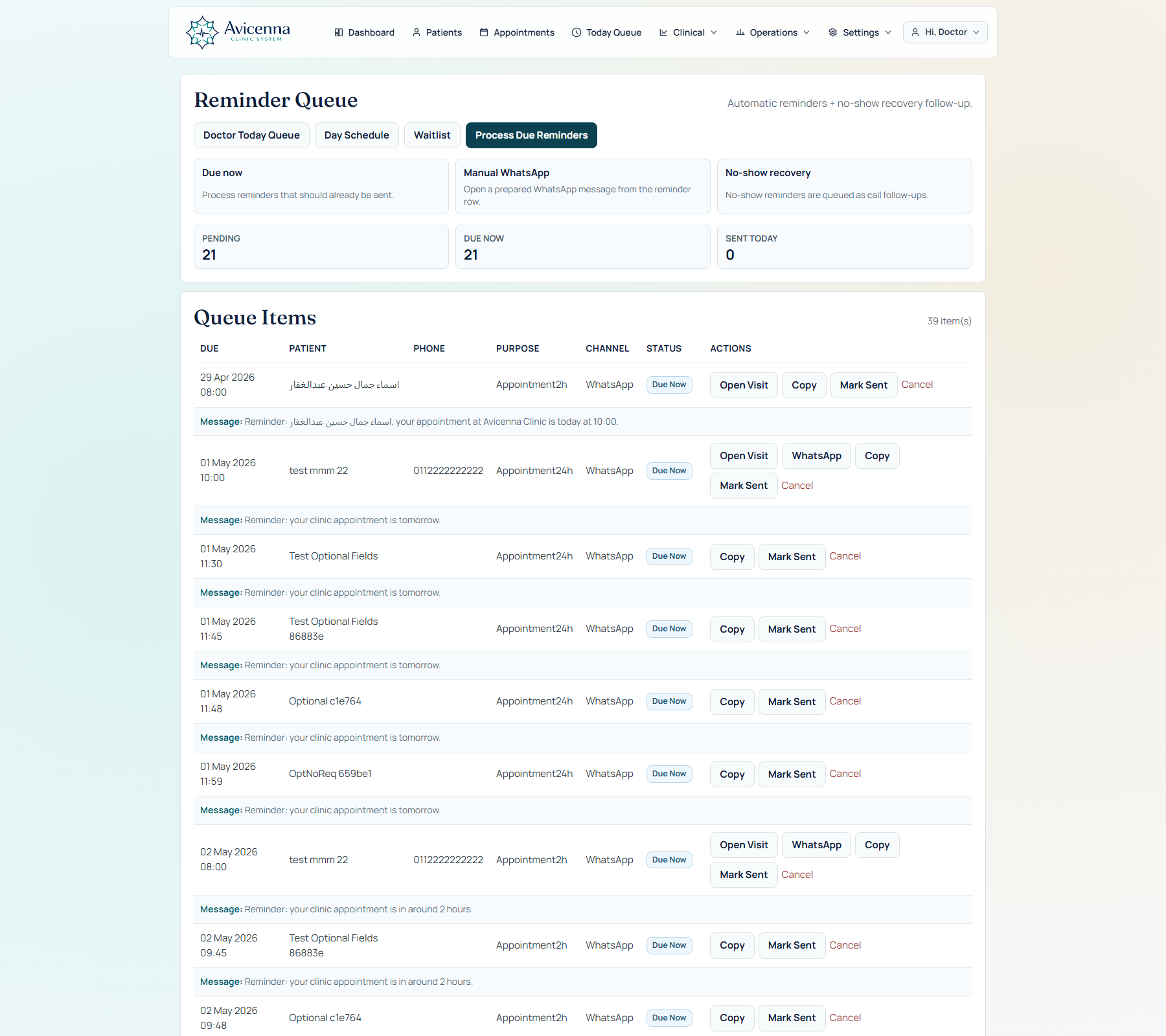Mark Sent for Optional c1e764 at 11:48

point(792,702)
